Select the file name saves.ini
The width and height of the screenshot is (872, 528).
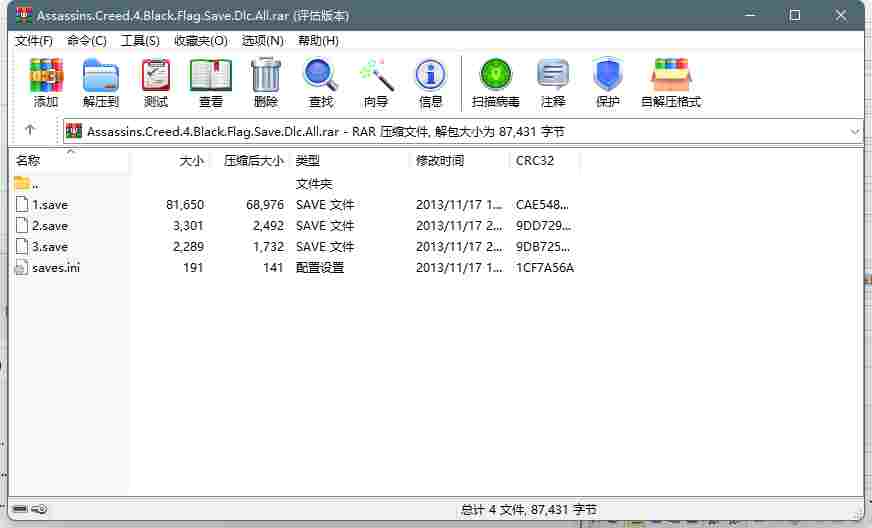point(56,268)
